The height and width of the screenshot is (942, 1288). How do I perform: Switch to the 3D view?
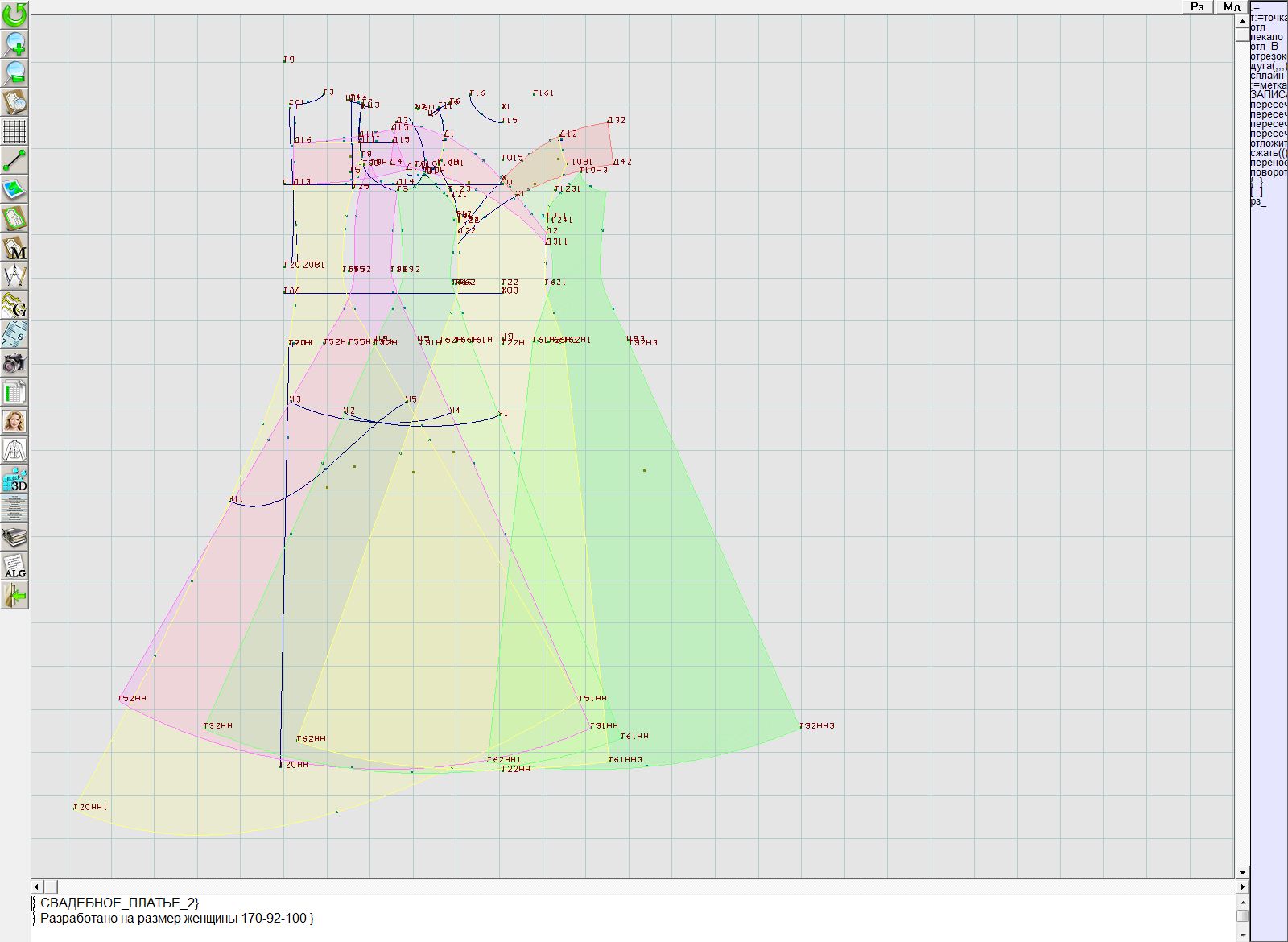(x=14, y=480)
